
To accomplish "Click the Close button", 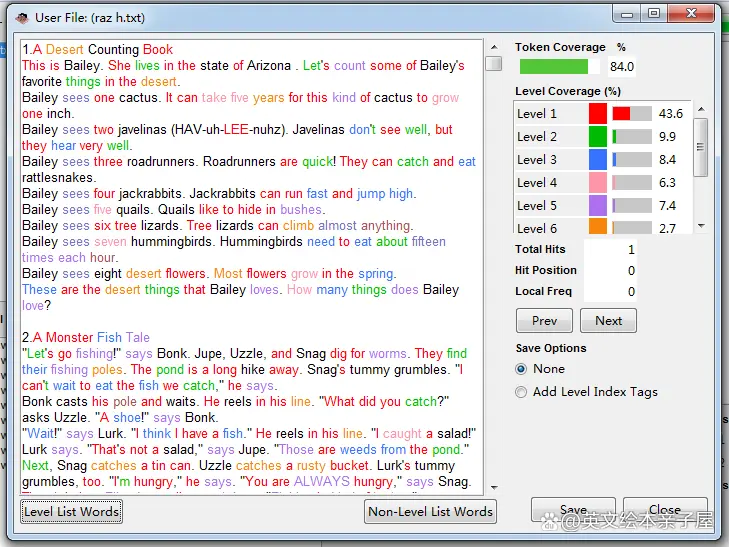I will click(665, 510).
